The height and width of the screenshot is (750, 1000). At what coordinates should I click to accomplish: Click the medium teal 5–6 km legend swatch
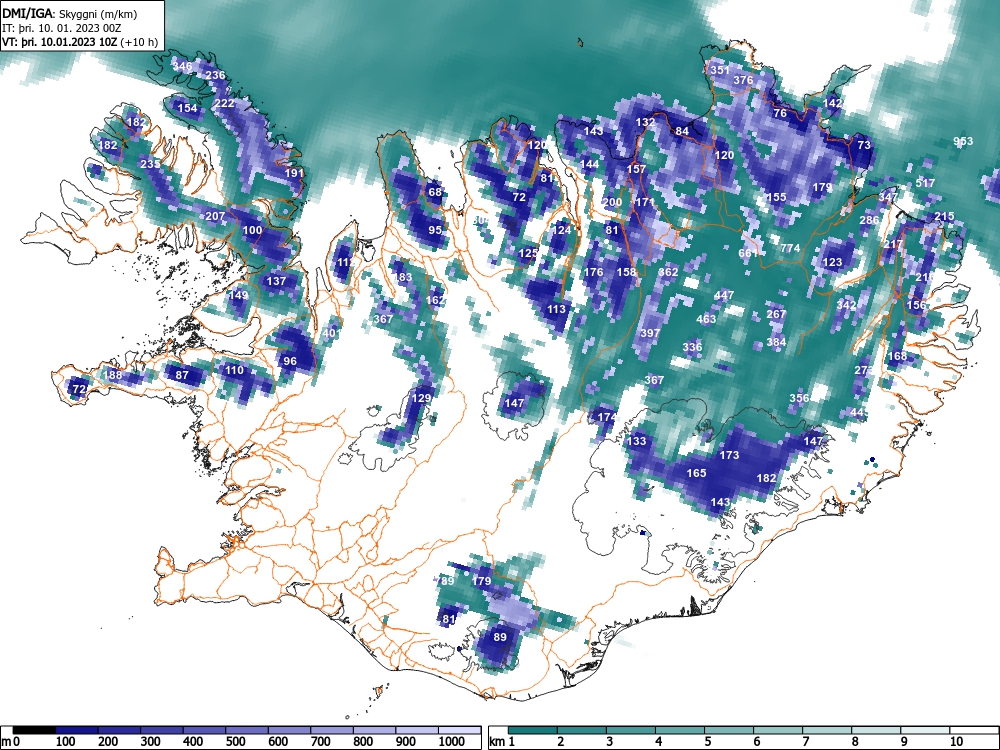pos(729,730)
